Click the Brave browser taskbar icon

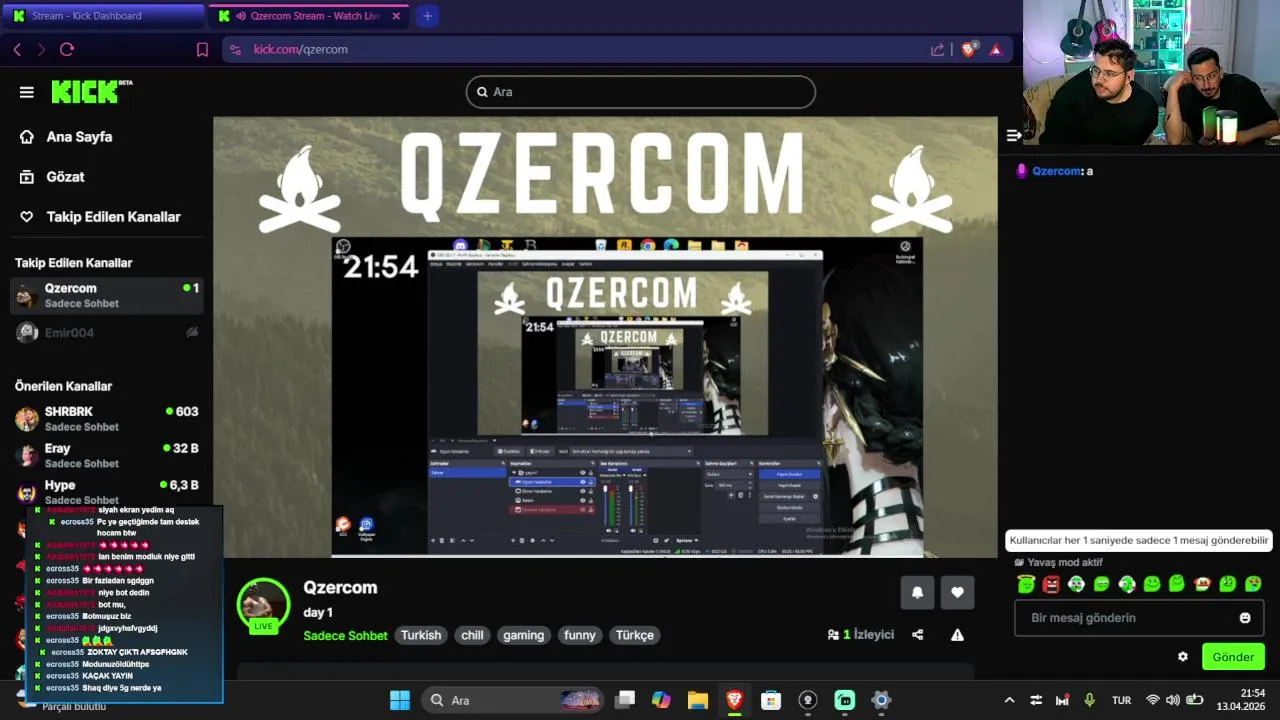[x=735, y=700]
